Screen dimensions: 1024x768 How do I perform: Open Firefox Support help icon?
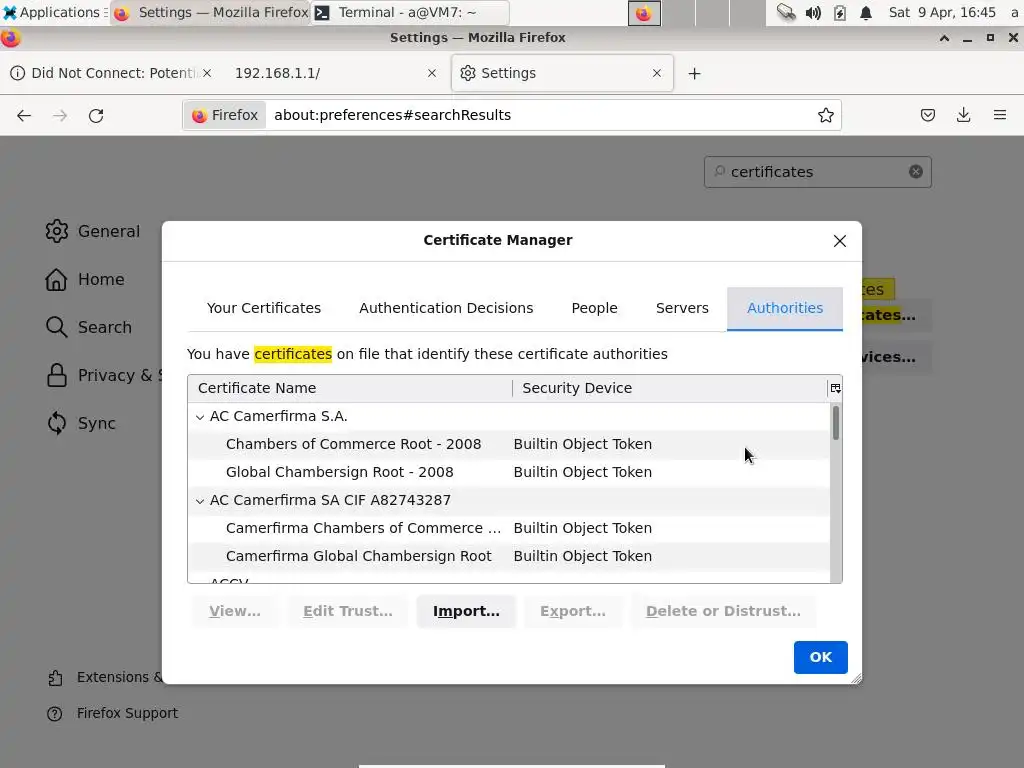(x=55, y=714)
